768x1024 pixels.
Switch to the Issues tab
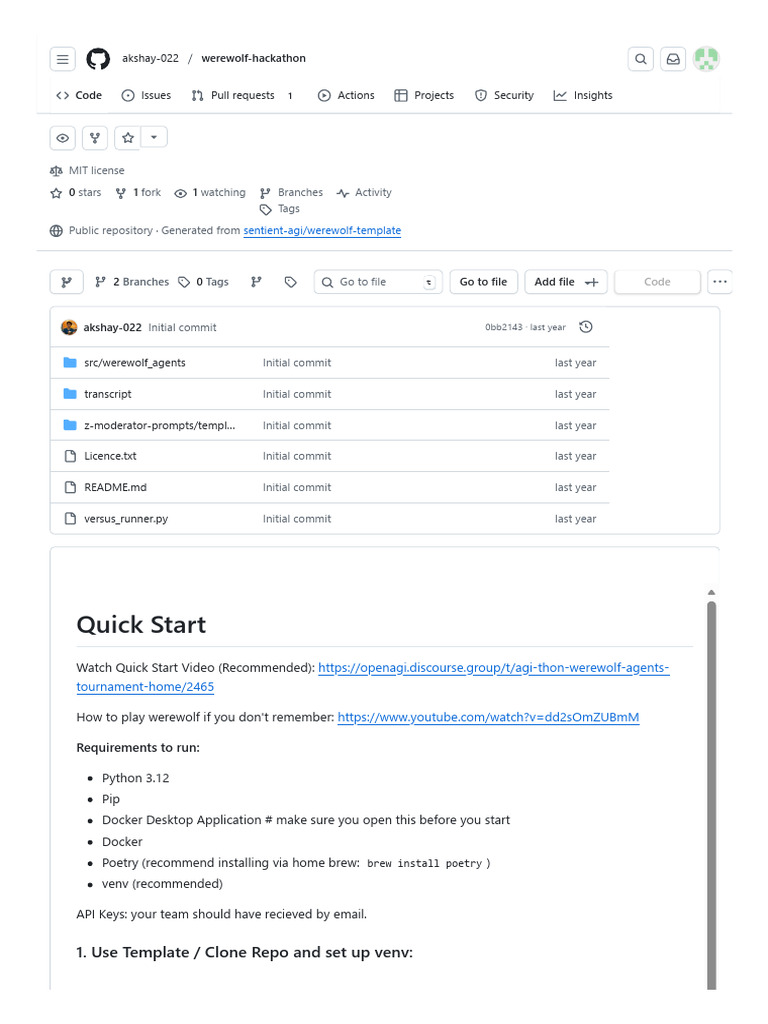coord(146,95)
